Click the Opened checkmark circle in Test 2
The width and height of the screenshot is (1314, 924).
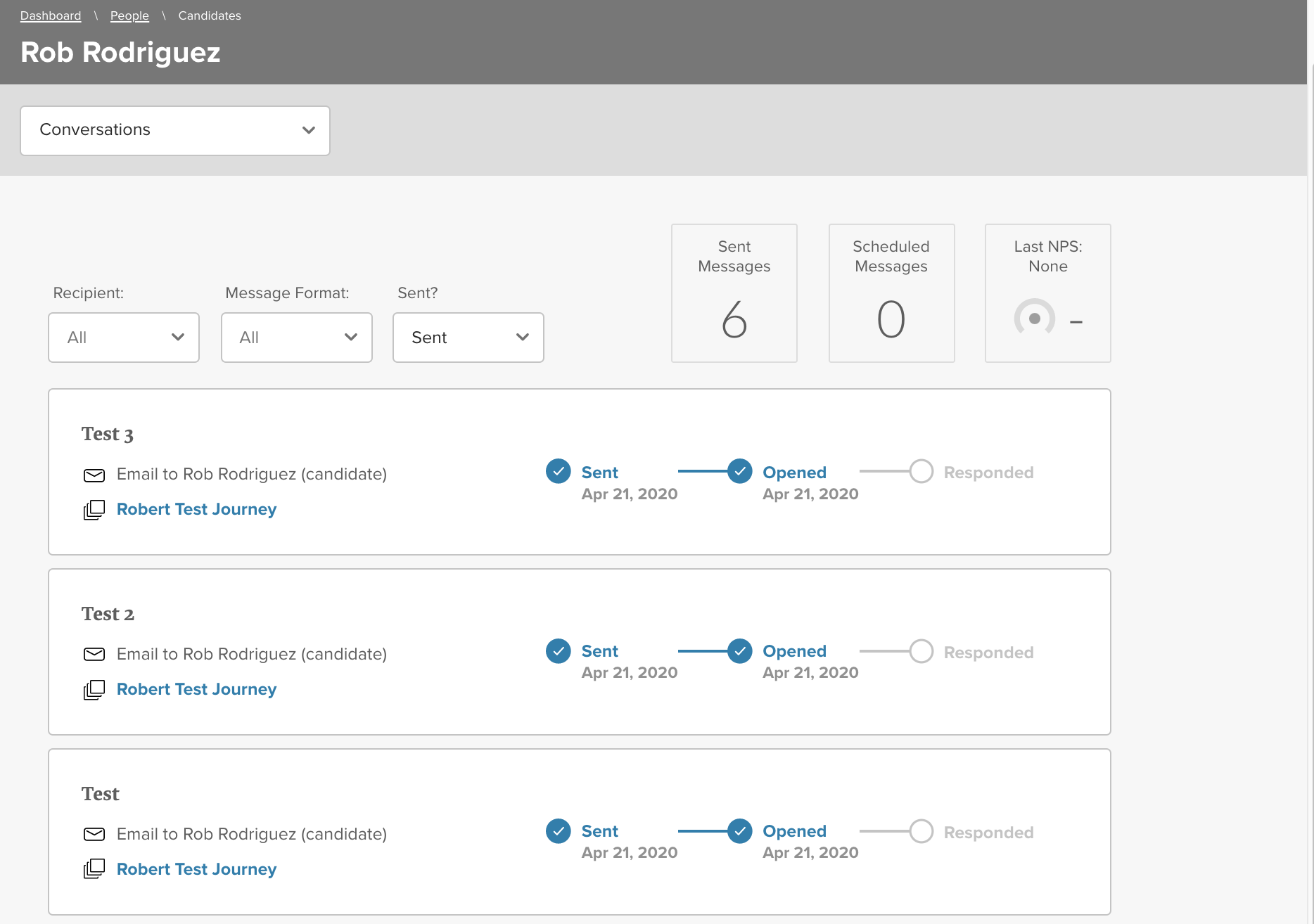click(x=740, y=651)
